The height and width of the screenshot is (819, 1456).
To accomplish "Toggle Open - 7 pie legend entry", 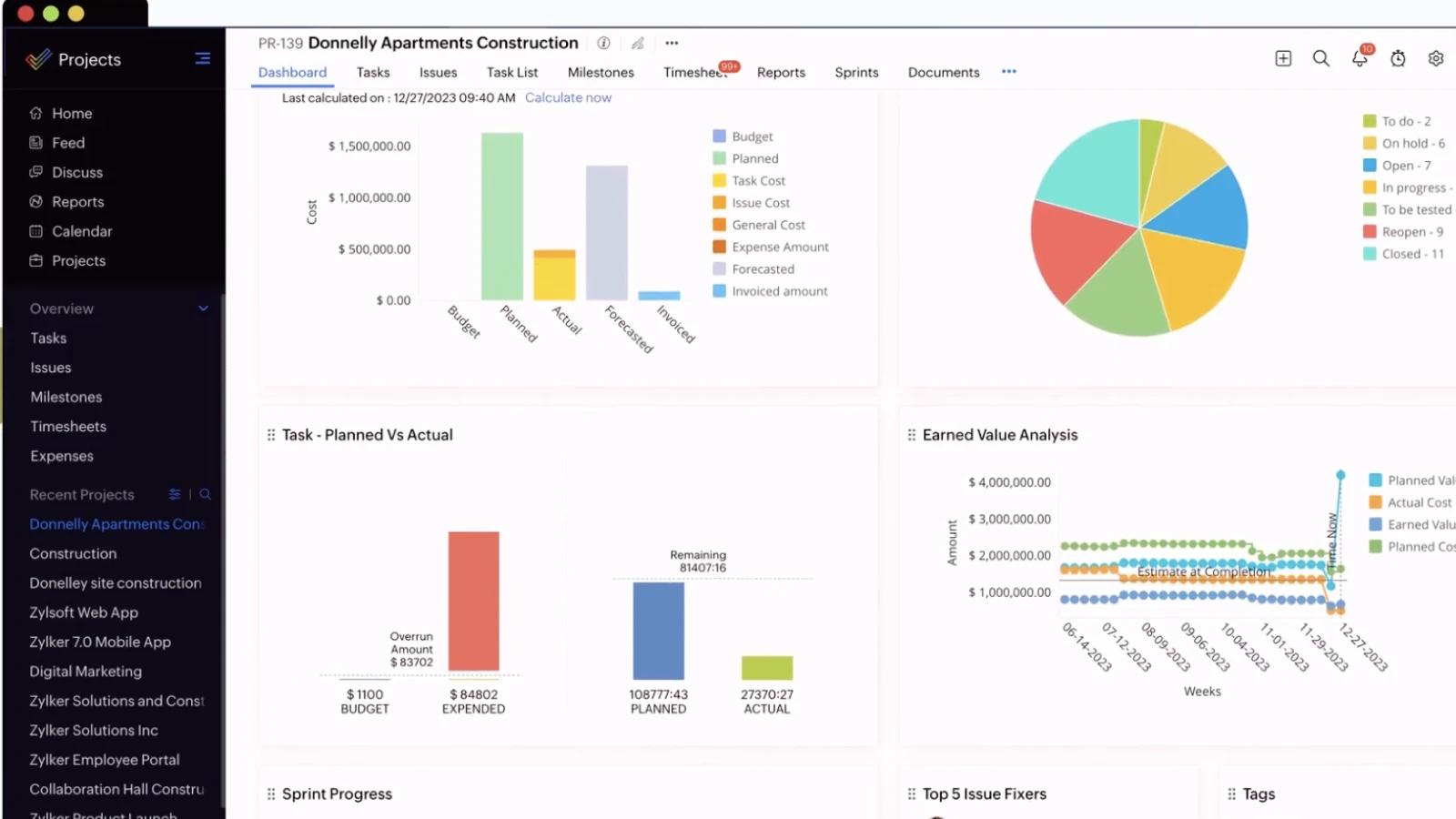I will (1398, 166).
